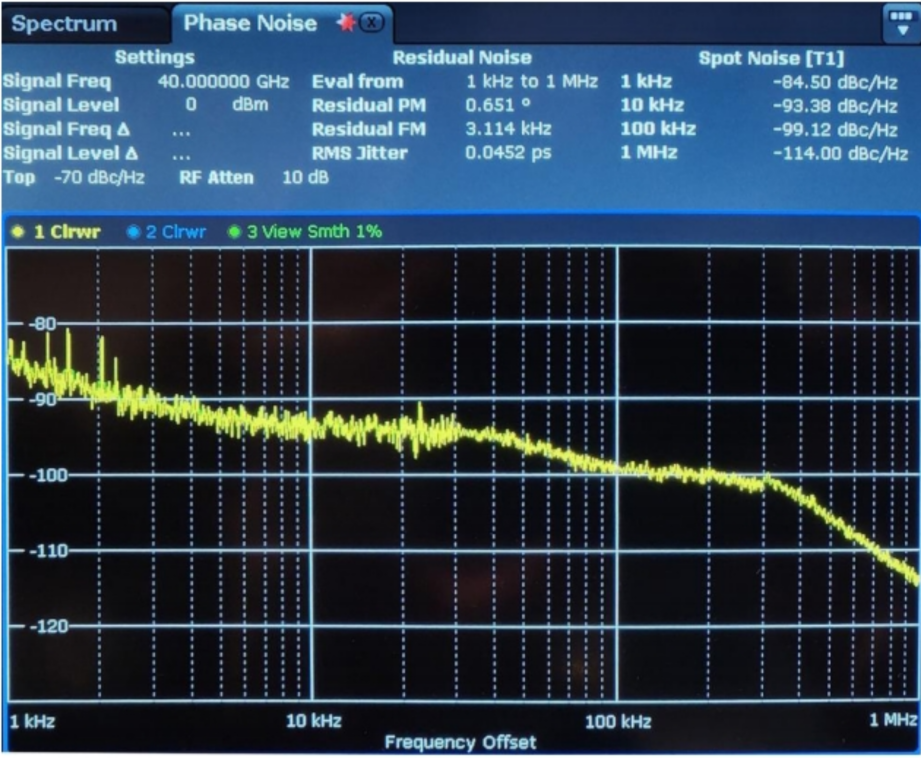Click the 10 kHz spot noise value -93.38 dBc/Hz
The image size is (921, 758).
pos(835,106)
